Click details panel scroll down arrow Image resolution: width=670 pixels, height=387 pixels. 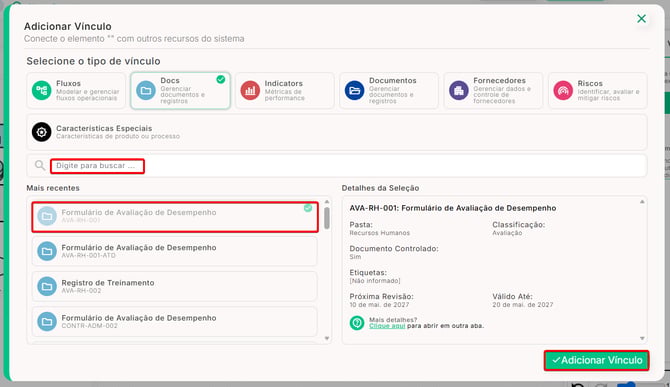(x=642, y=338)
